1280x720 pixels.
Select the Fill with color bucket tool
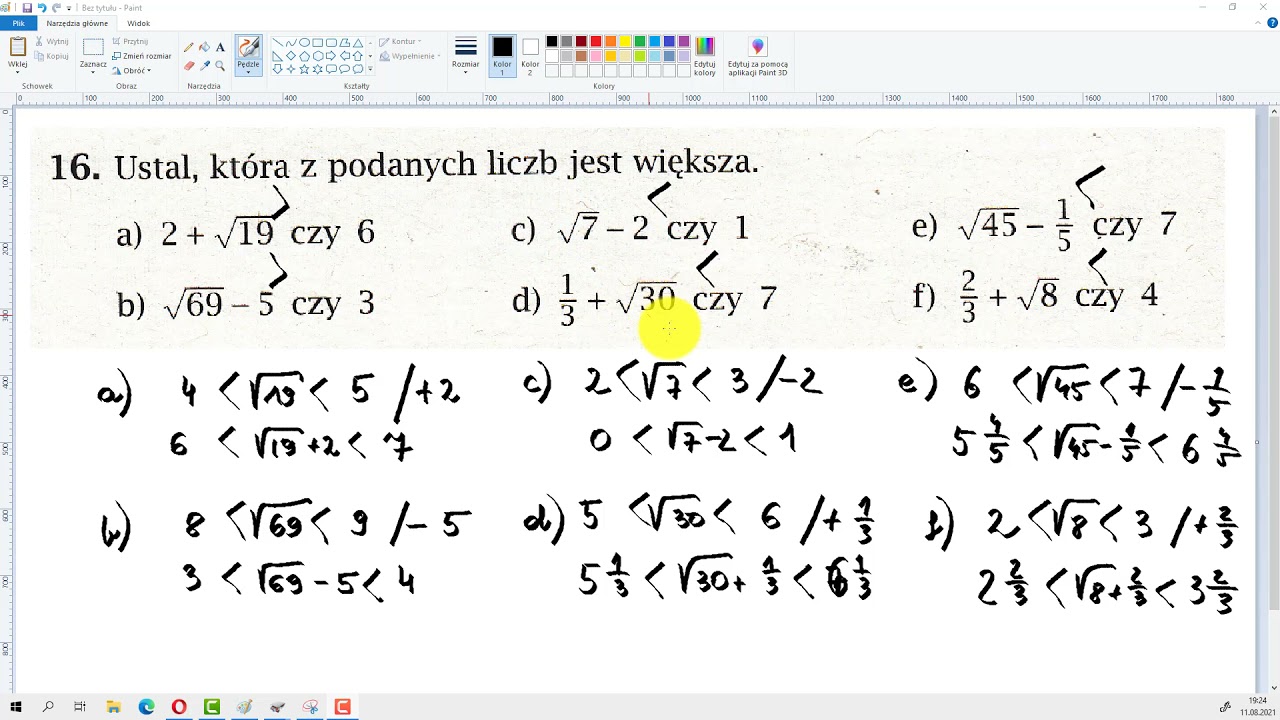point(204,47)
